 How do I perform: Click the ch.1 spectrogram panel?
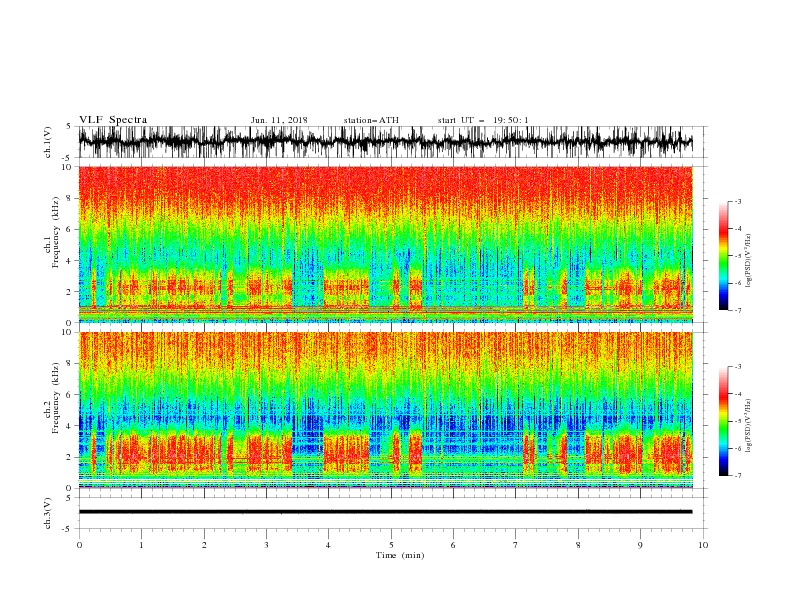tap(385, 244)
